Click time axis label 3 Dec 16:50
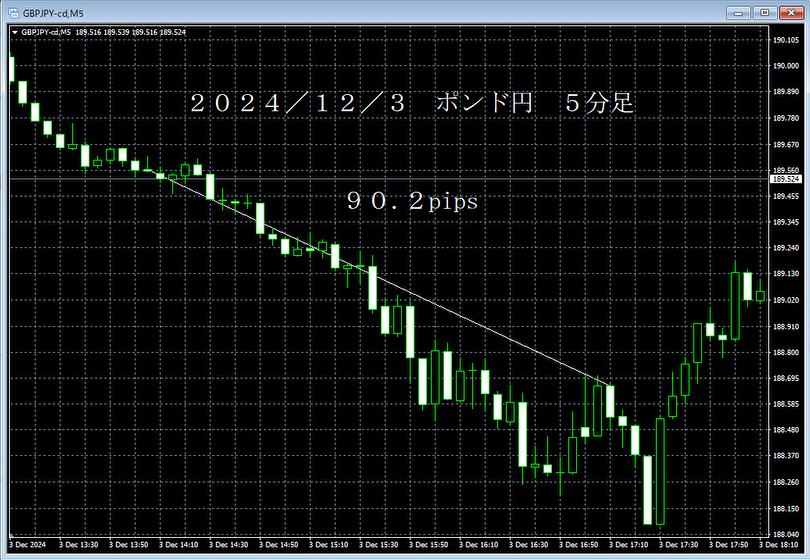 (579, 545)
